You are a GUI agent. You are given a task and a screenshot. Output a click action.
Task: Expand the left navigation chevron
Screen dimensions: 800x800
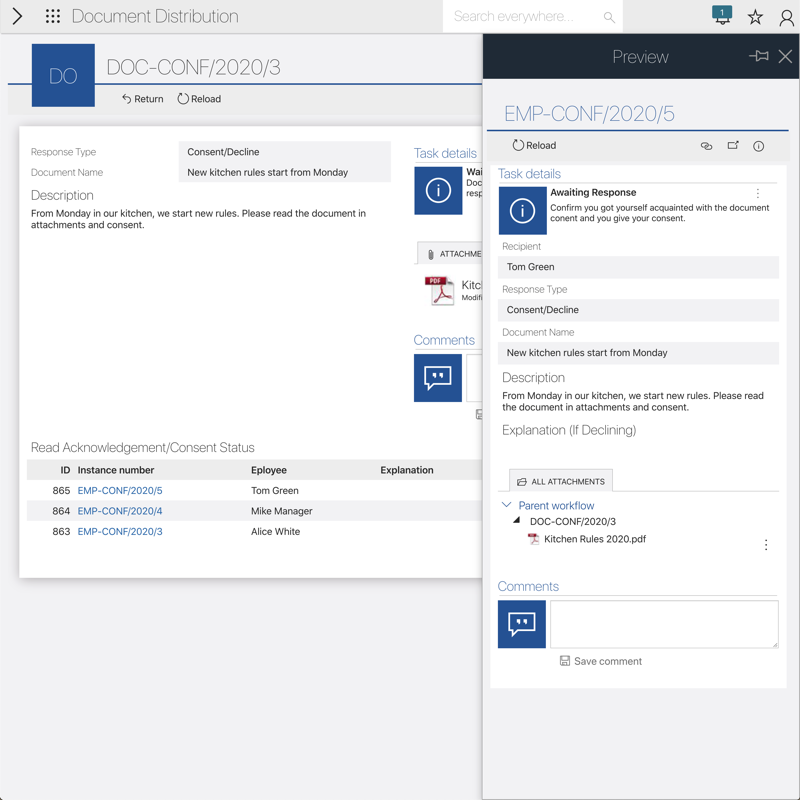tap(17, 17)
